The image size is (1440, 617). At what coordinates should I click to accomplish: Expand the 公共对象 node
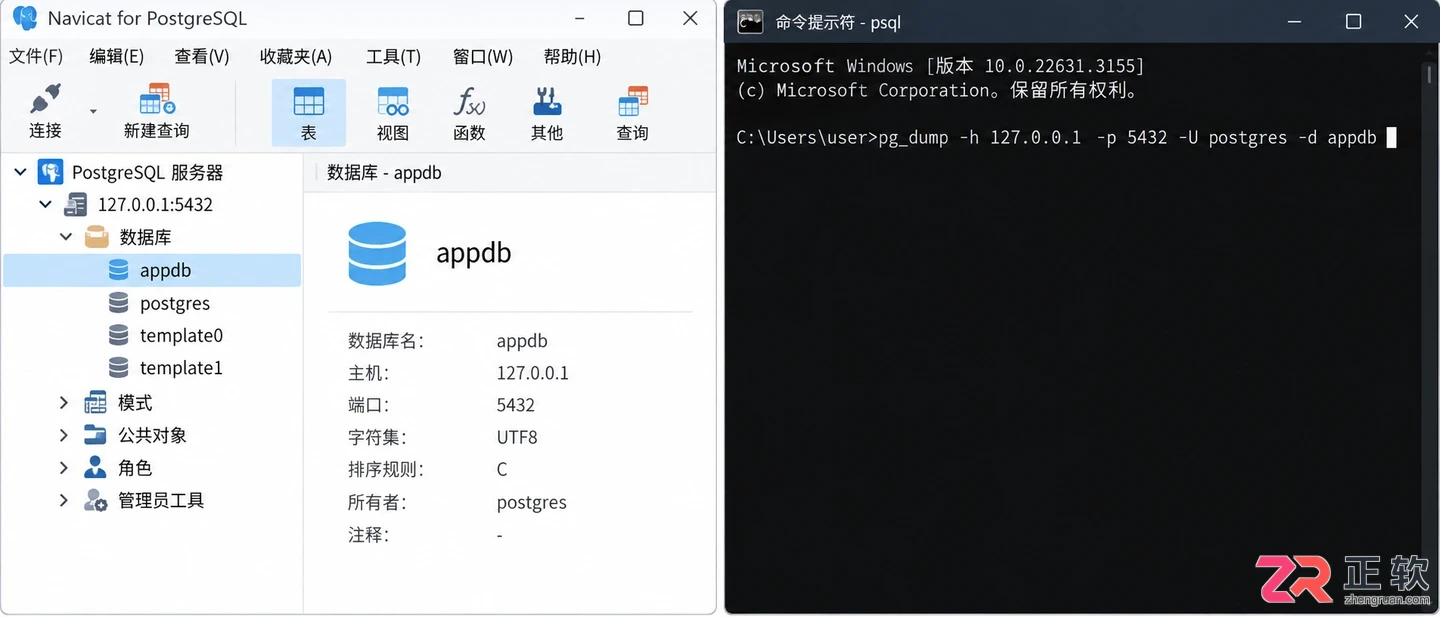[64, 435]
